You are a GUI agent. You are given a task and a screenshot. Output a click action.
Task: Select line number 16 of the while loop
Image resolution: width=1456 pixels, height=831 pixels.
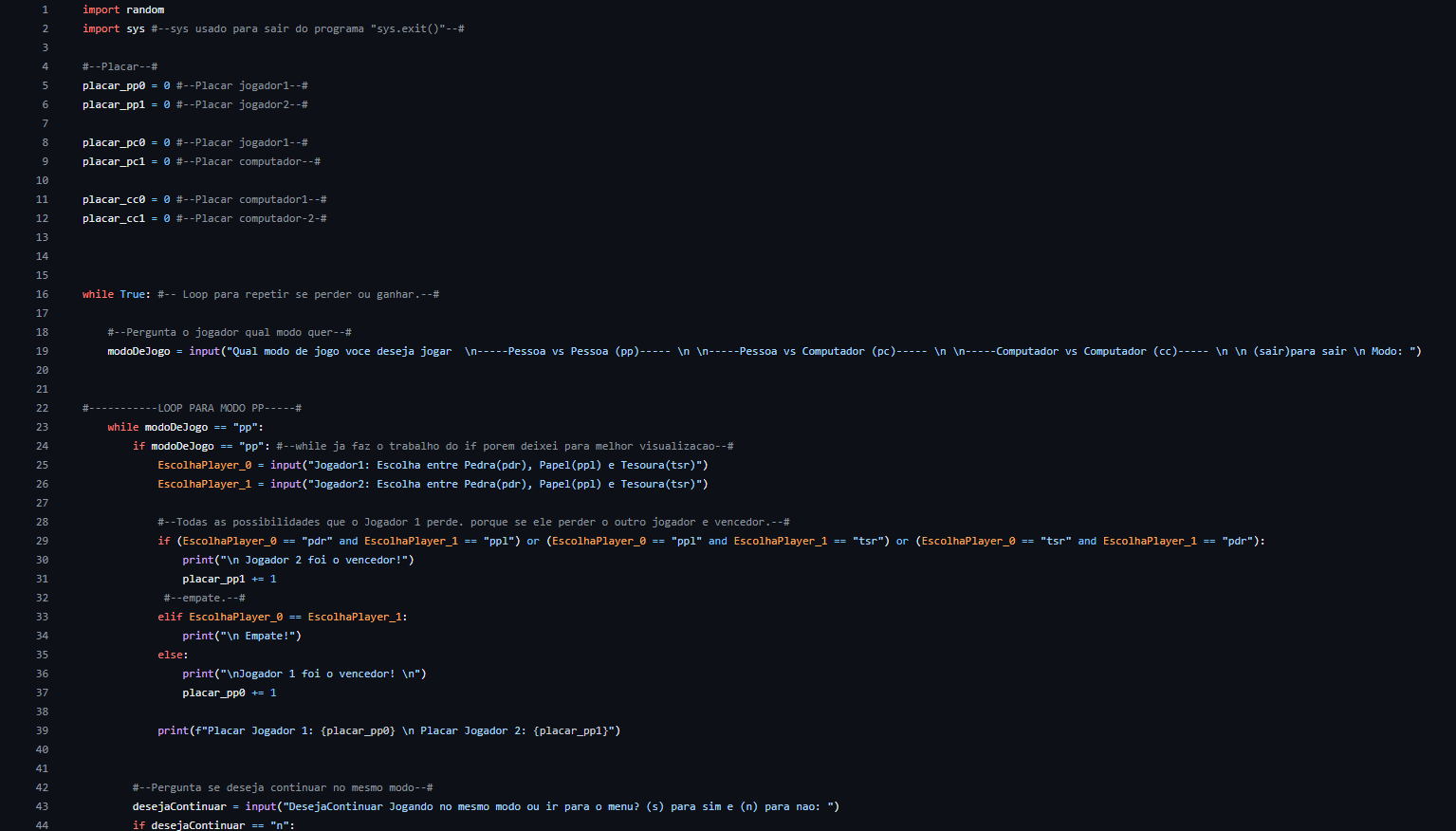click(x=42, y=294)
